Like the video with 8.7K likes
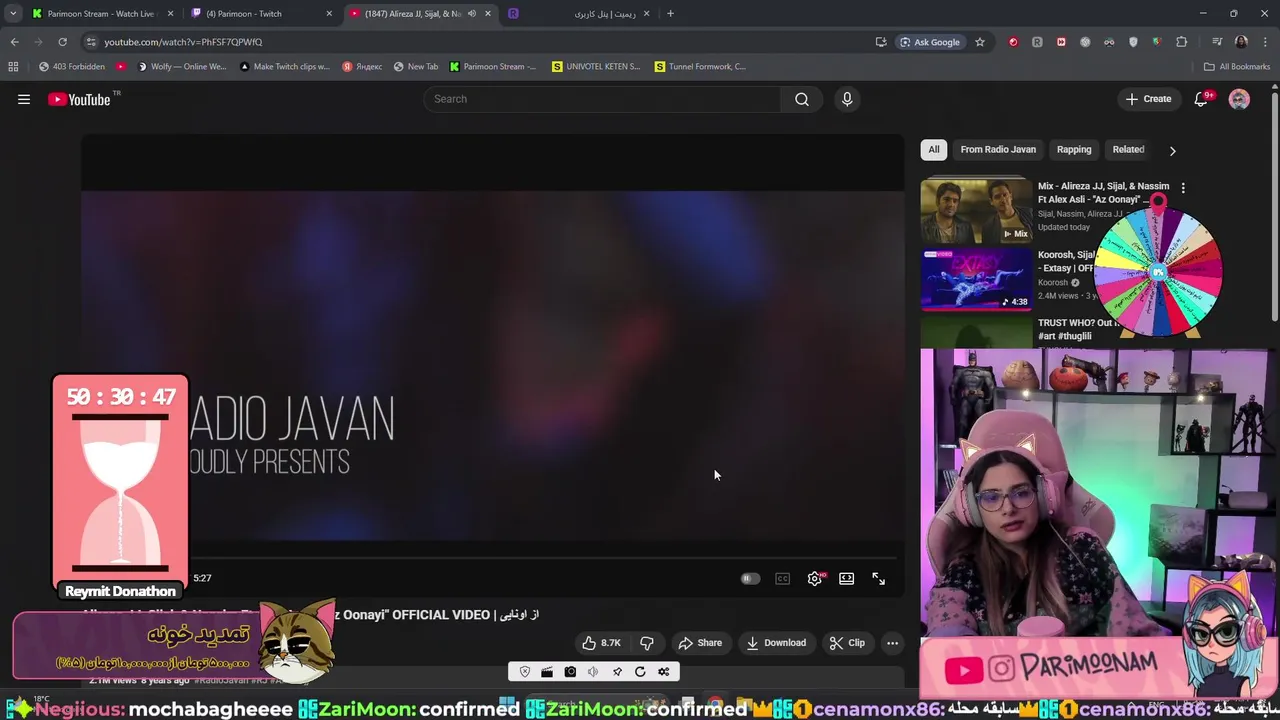1280x720 pixels. pos(603,643)
